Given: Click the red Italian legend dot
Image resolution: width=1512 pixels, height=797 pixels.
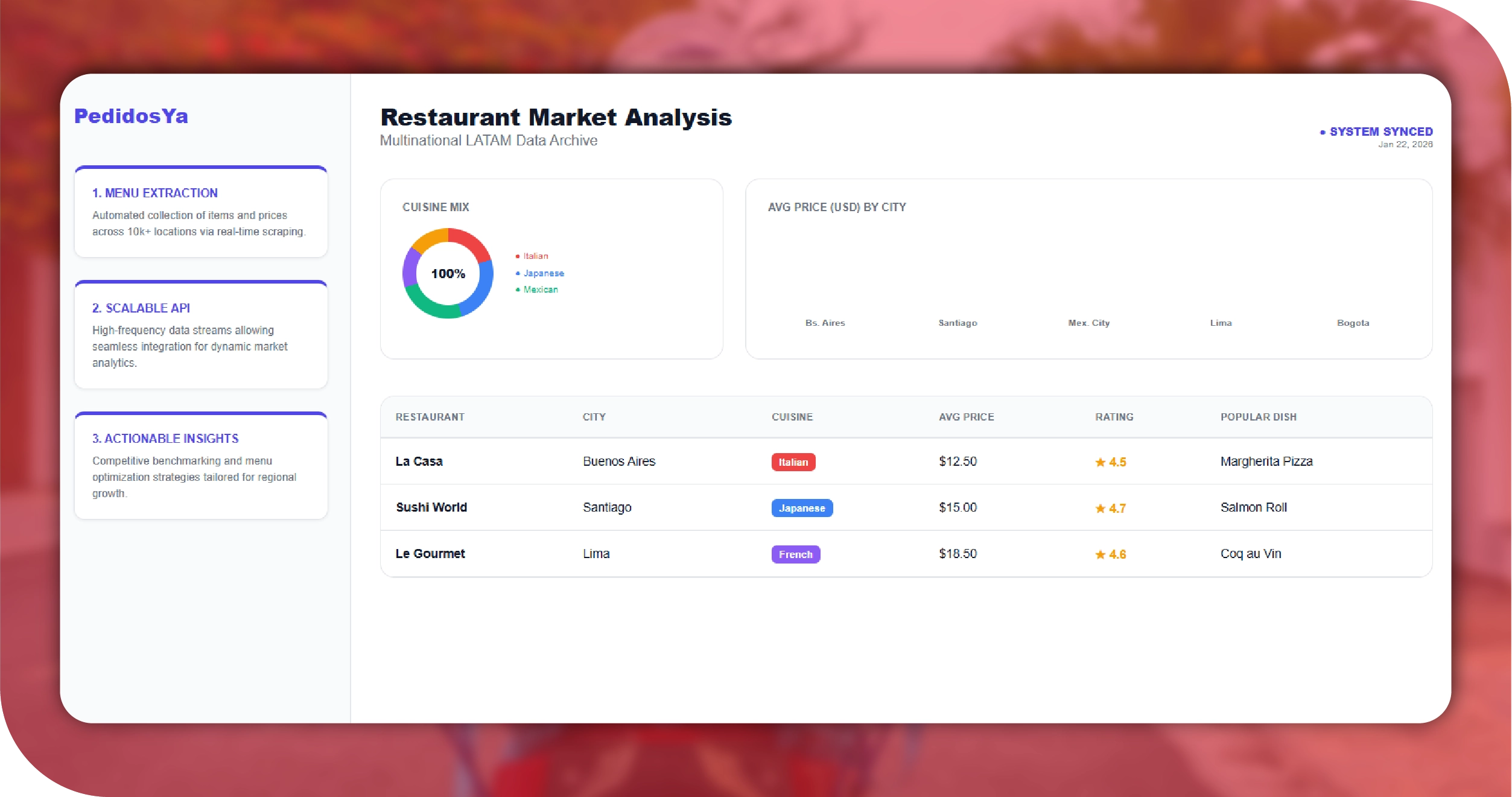Looking at the screenshot, I should (518, 256).
